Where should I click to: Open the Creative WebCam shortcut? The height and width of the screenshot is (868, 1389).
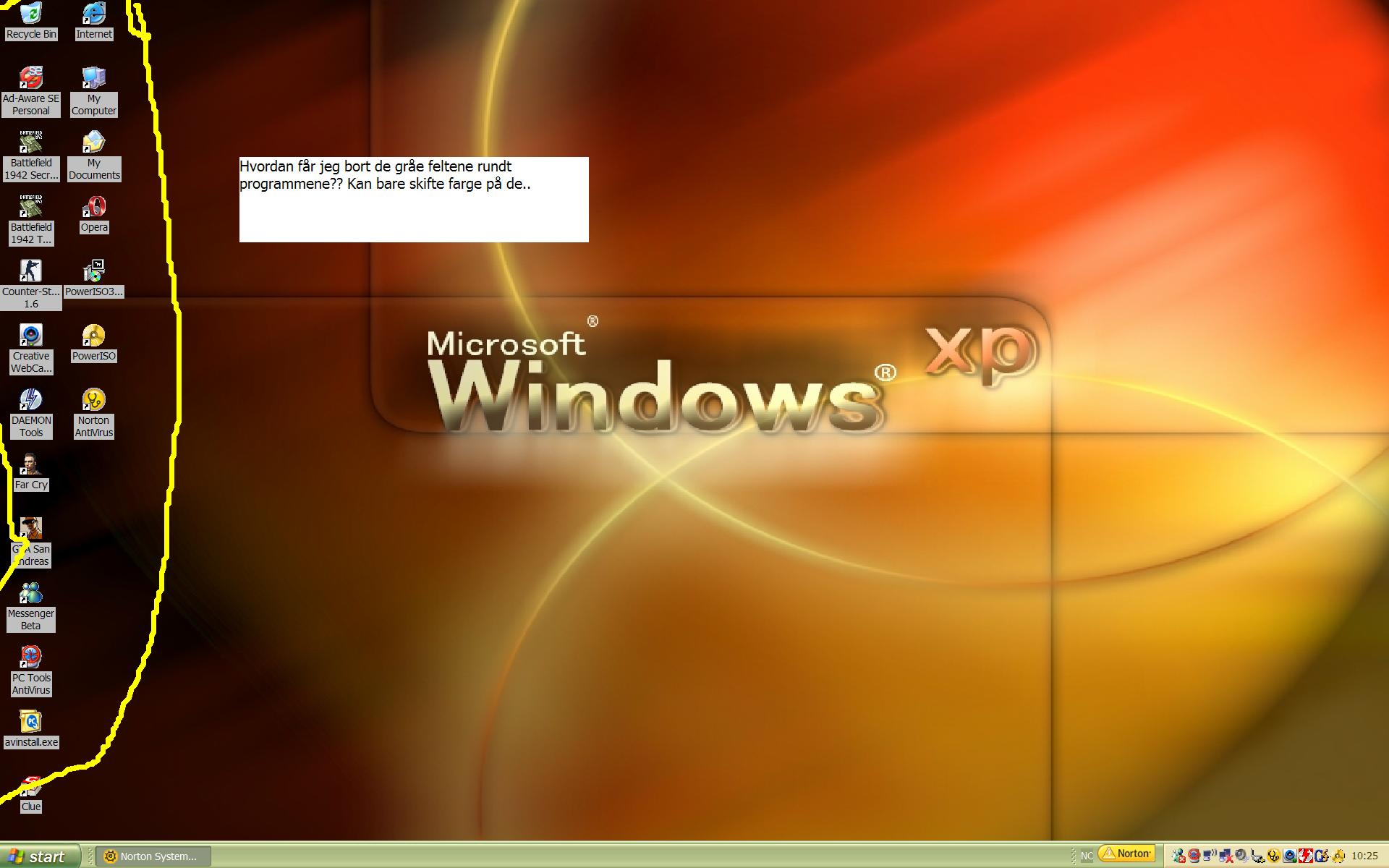30,336
